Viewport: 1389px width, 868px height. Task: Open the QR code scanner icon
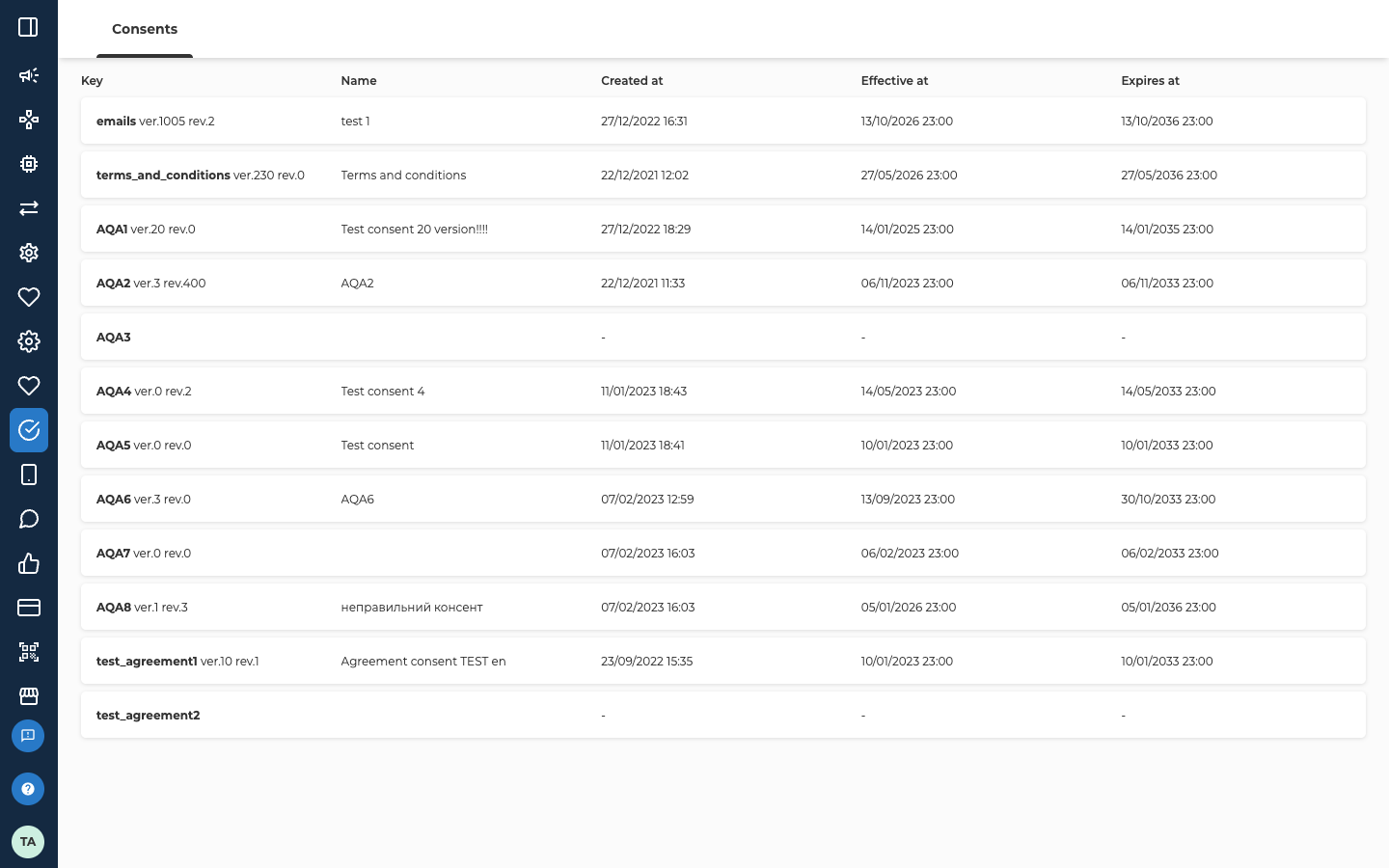(x=29, y=652)
